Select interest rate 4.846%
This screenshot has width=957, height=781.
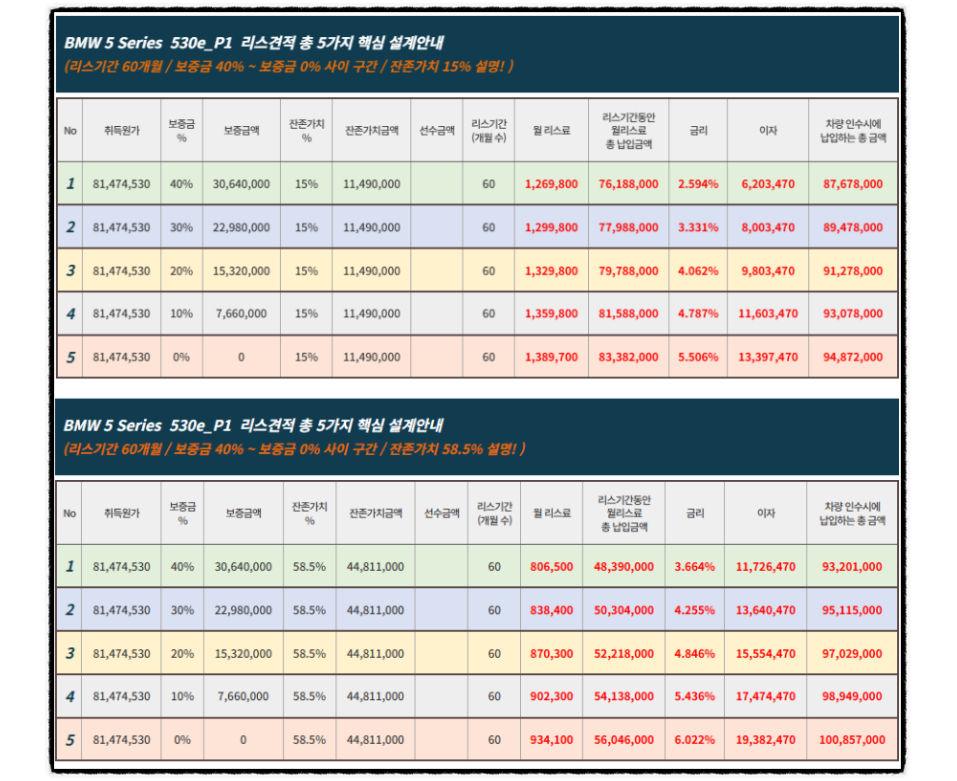click(694, 653)
